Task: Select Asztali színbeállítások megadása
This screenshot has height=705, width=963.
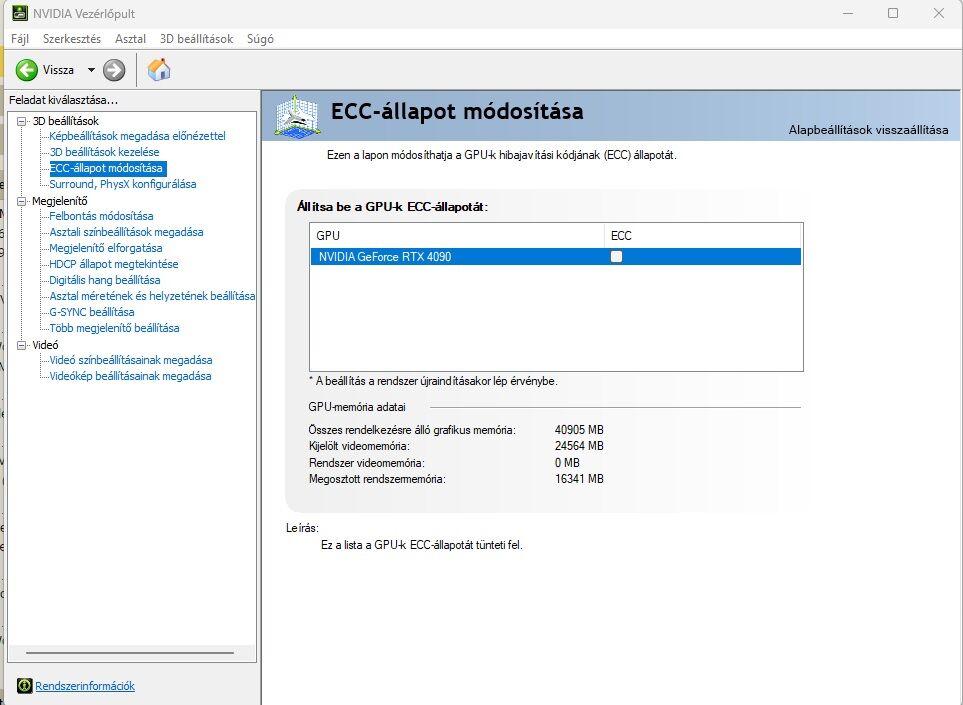Action: (x=127, y=232)
